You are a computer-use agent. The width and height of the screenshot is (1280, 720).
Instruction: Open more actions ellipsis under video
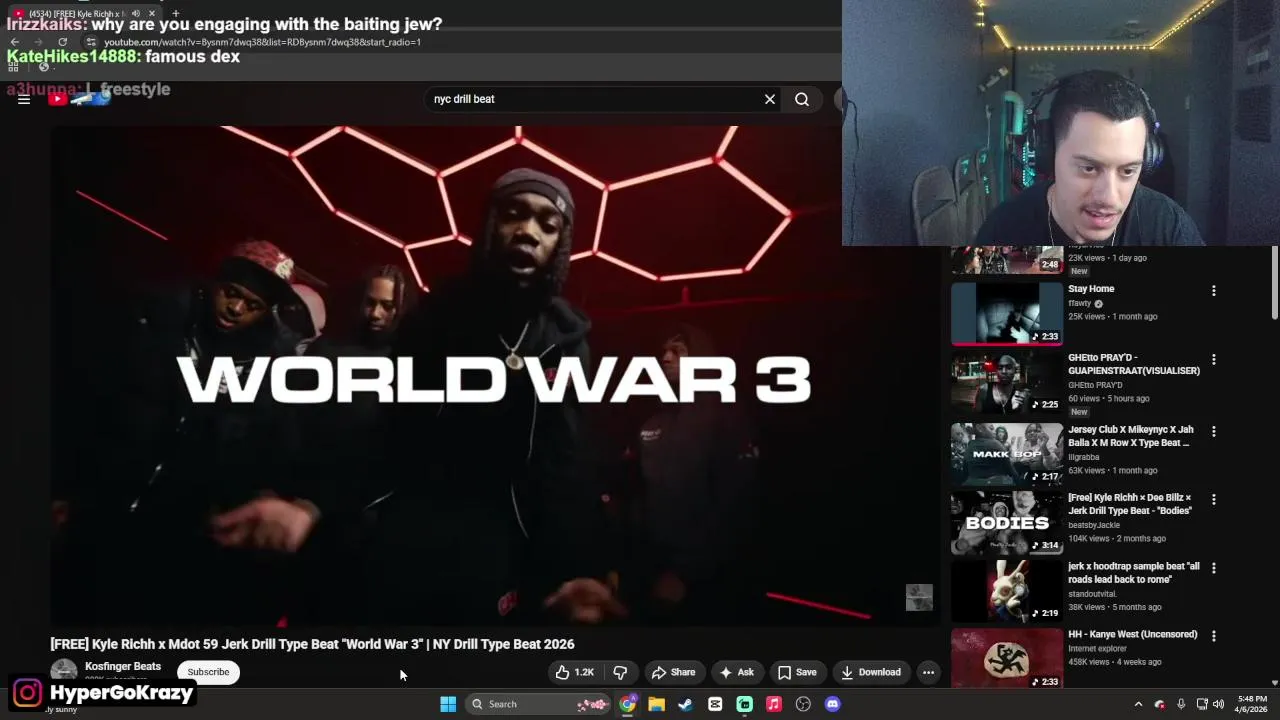pyautogui.click(x=928, y=672)
